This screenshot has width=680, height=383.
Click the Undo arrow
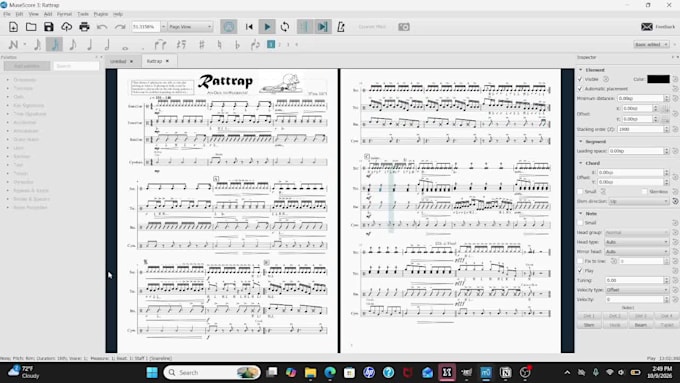(102, 27)
